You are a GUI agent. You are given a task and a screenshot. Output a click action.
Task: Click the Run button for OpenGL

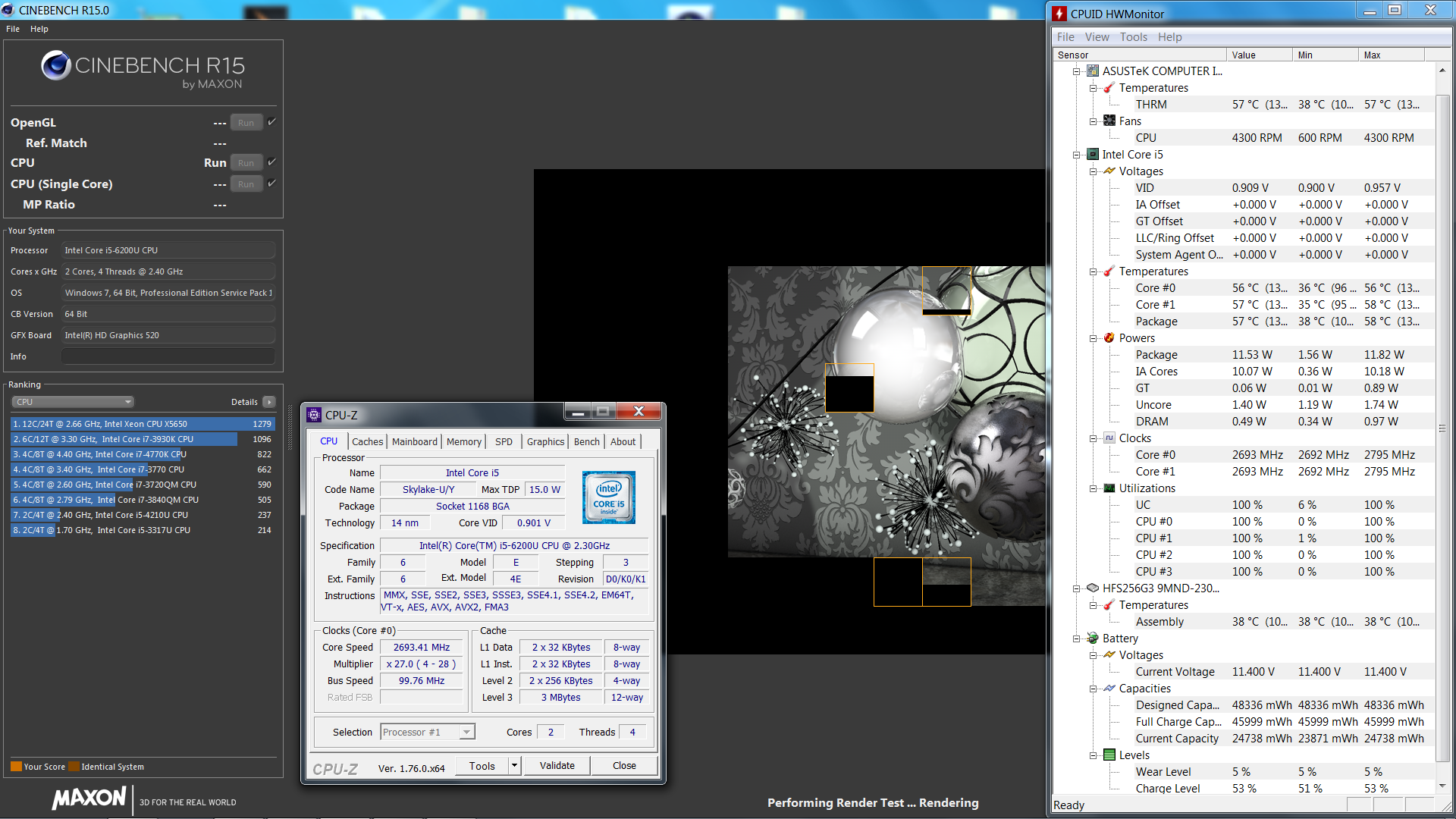[246, 122]
